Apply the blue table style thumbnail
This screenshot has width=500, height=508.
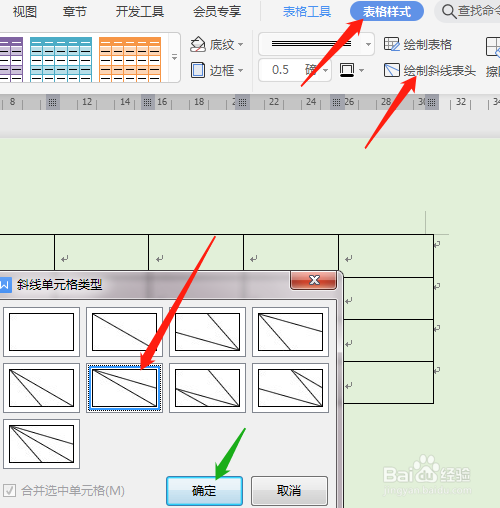pyautogui.click(x=61, y=59)
